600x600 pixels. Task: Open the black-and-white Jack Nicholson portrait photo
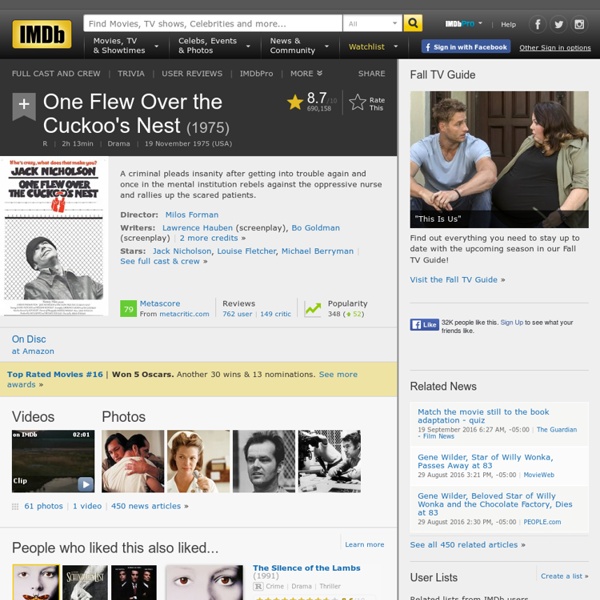tap(264, 461)
